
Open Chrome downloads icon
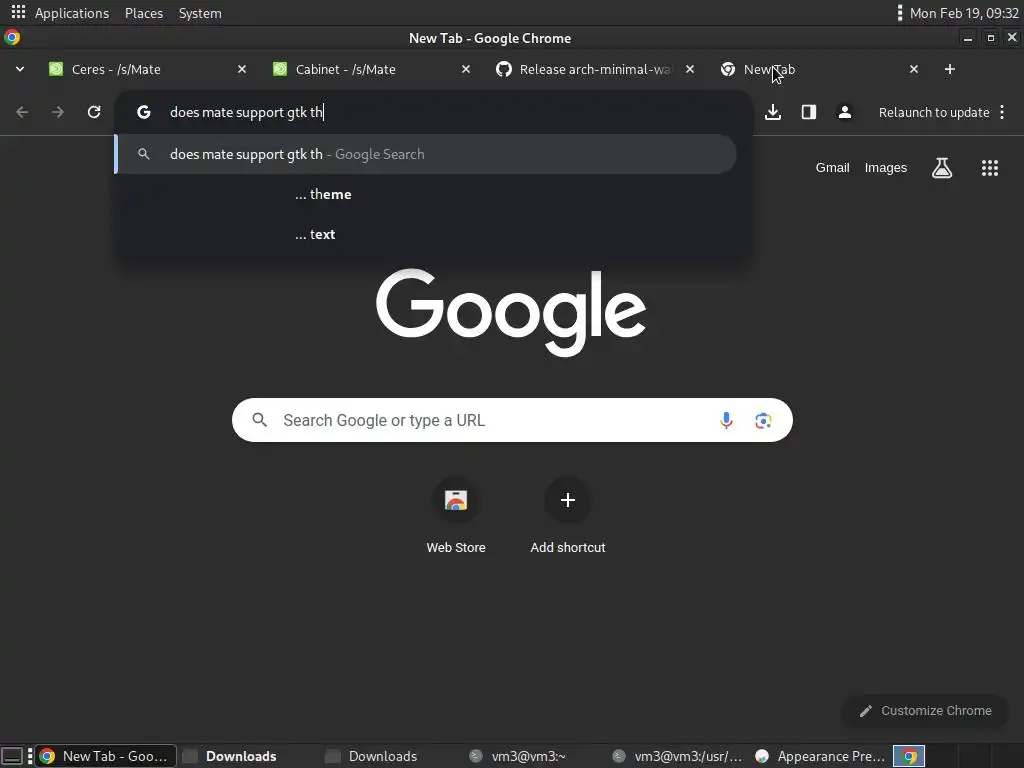[x=773, y=112]
